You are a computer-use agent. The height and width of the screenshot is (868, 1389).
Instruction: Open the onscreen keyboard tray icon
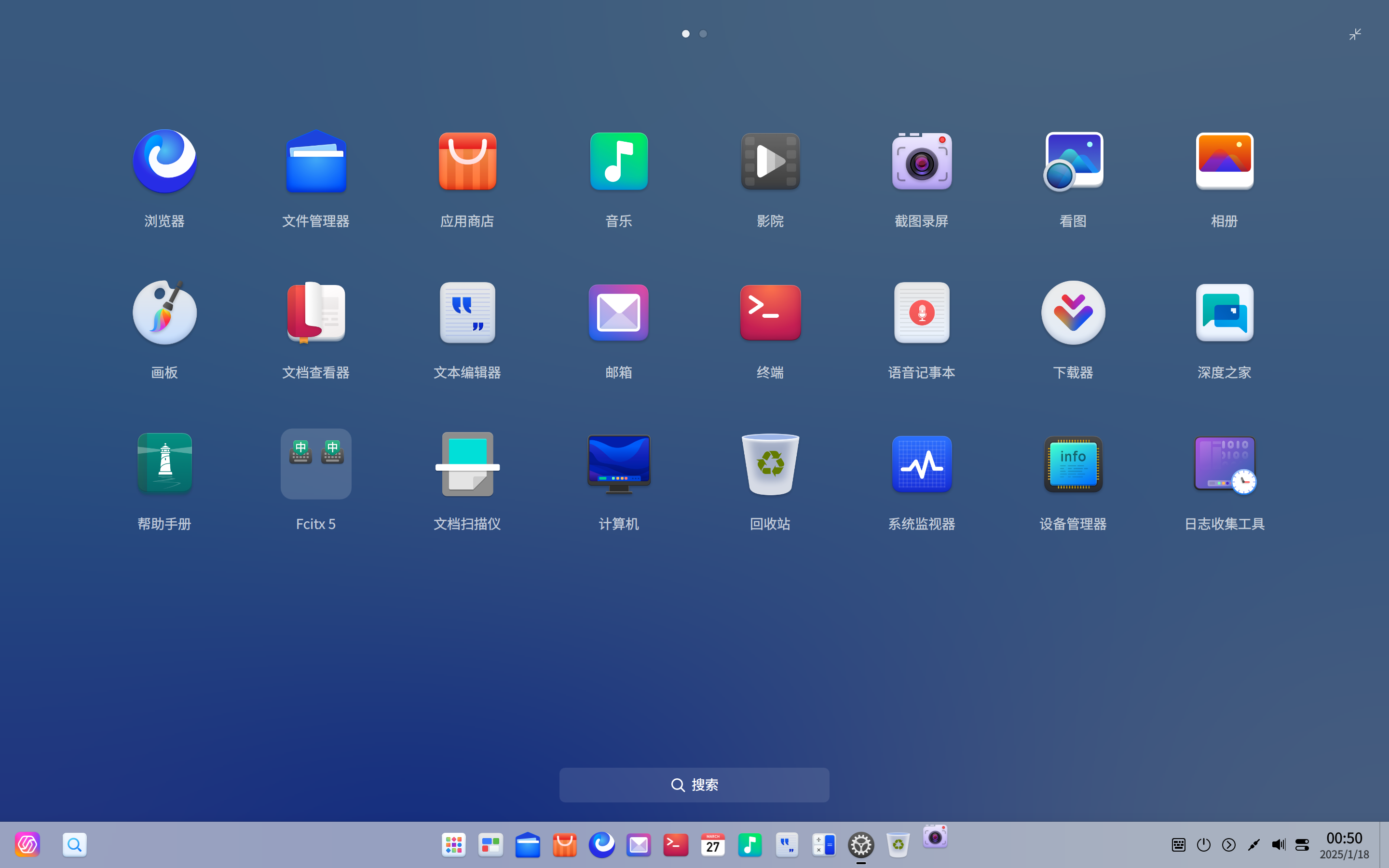(1178, 844)
